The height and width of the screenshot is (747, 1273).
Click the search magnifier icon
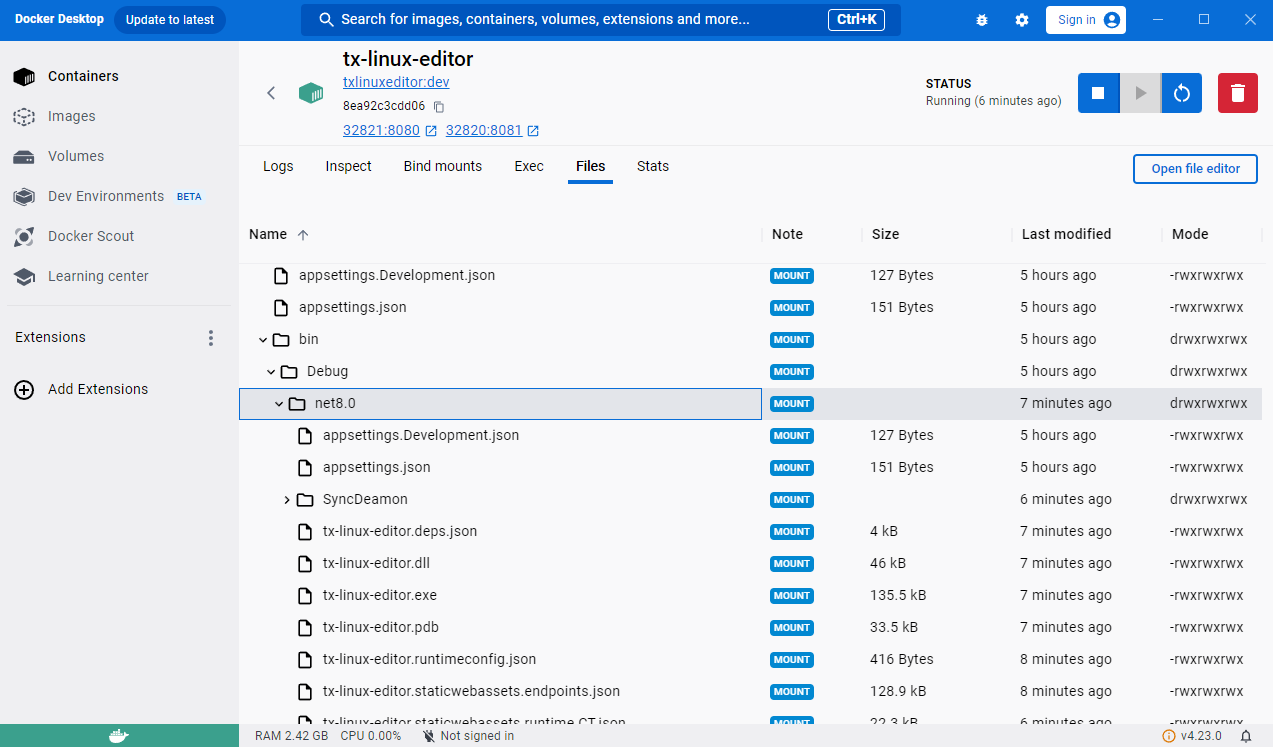(x=326, y=20)
